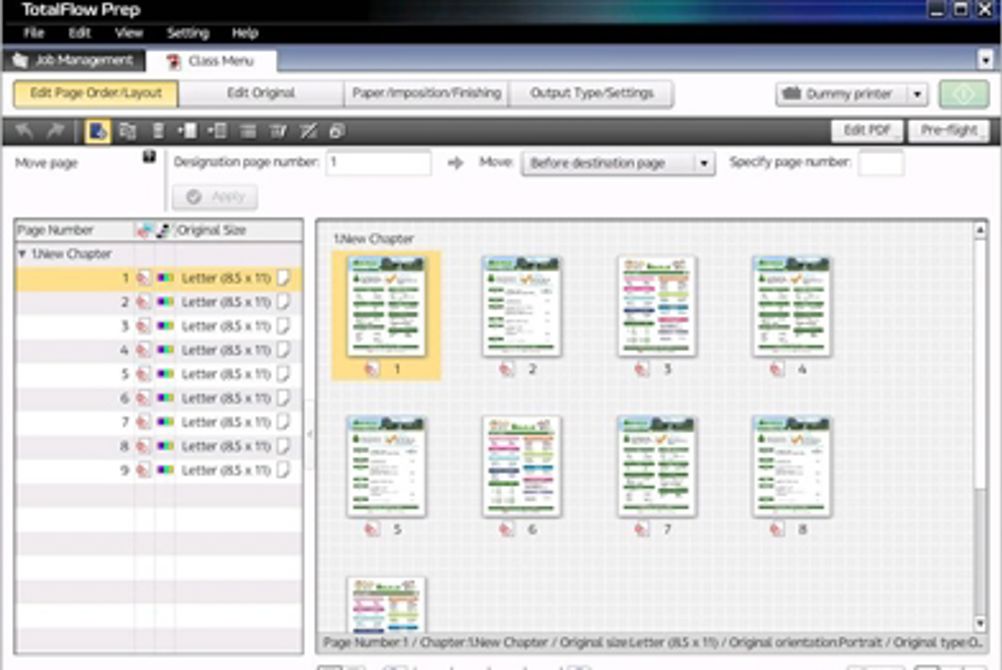Click the page icon under thumbnail 6

click(507, 529)
